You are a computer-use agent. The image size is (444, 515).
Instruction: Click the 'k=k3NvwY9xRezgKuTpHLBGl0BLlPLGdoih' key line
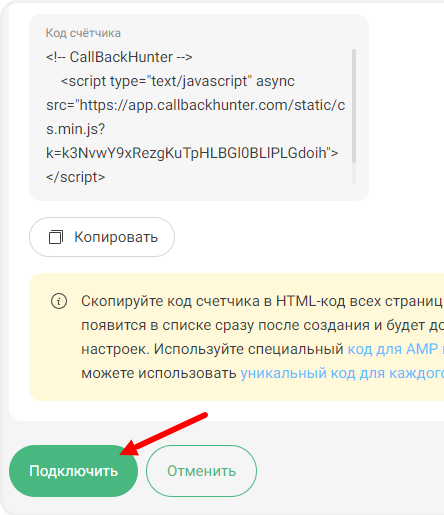point(192,153)
